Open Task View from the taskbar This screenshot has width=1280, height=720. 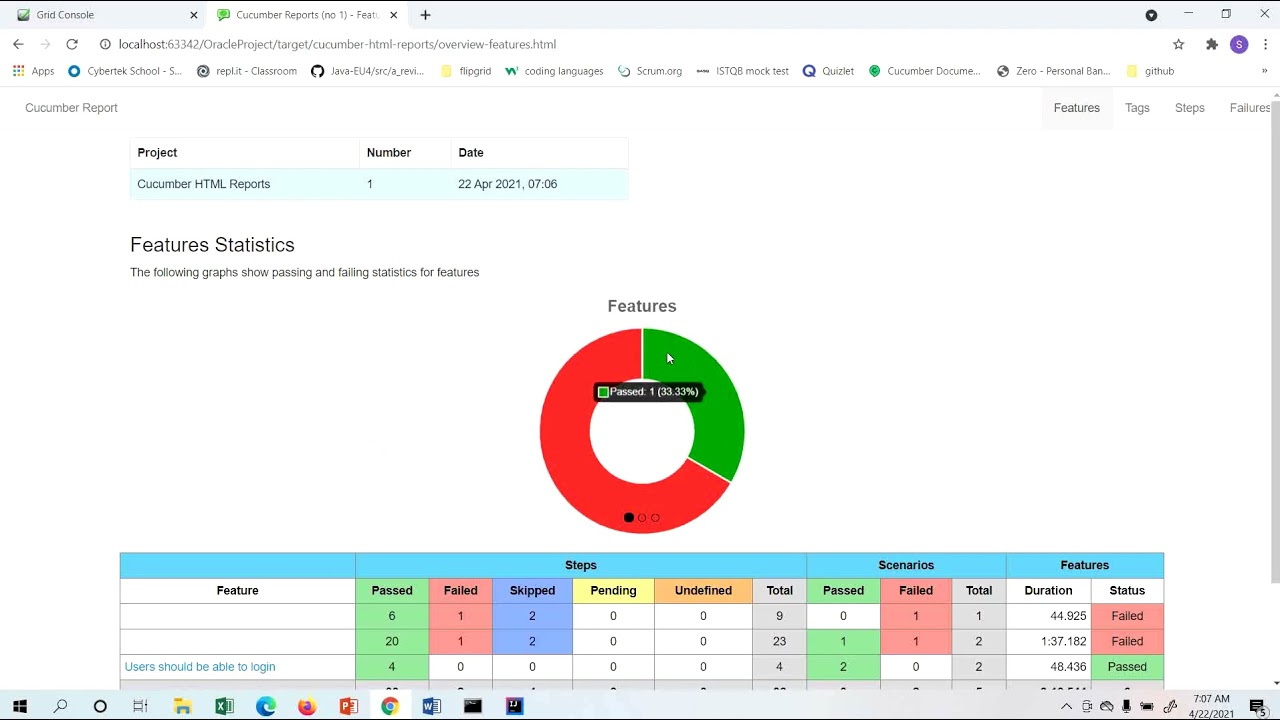point(140,706)
